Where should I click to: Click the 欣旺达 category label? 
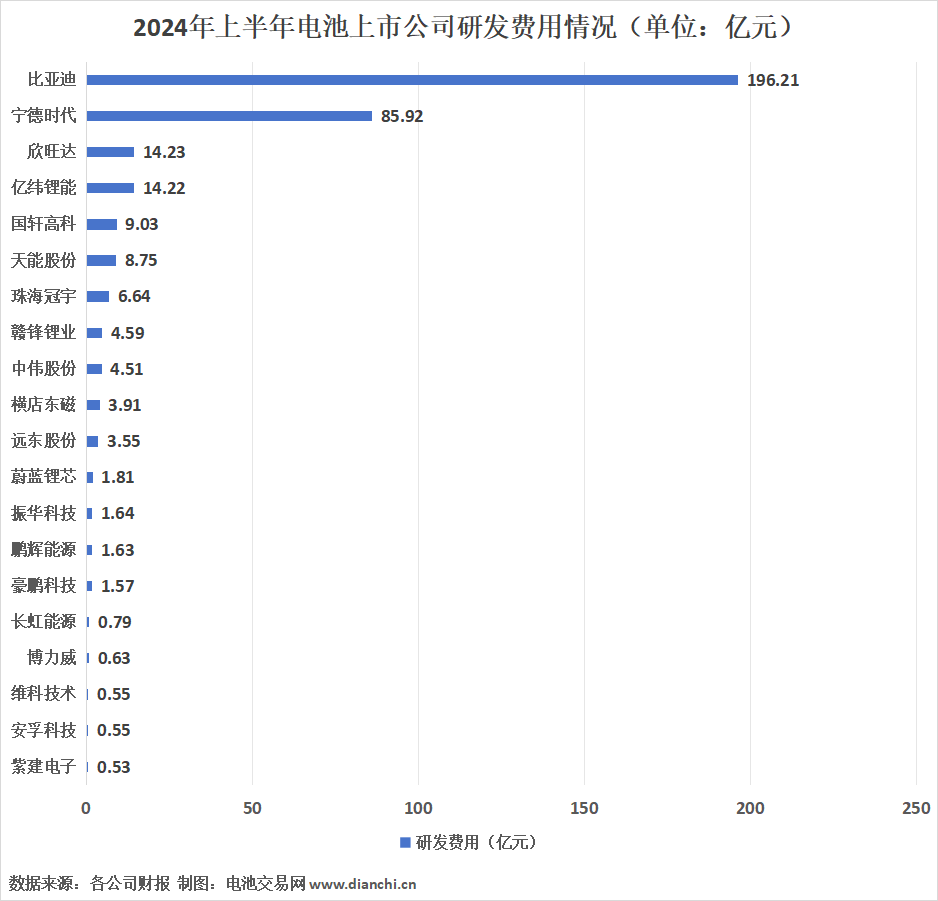(51, 151)
